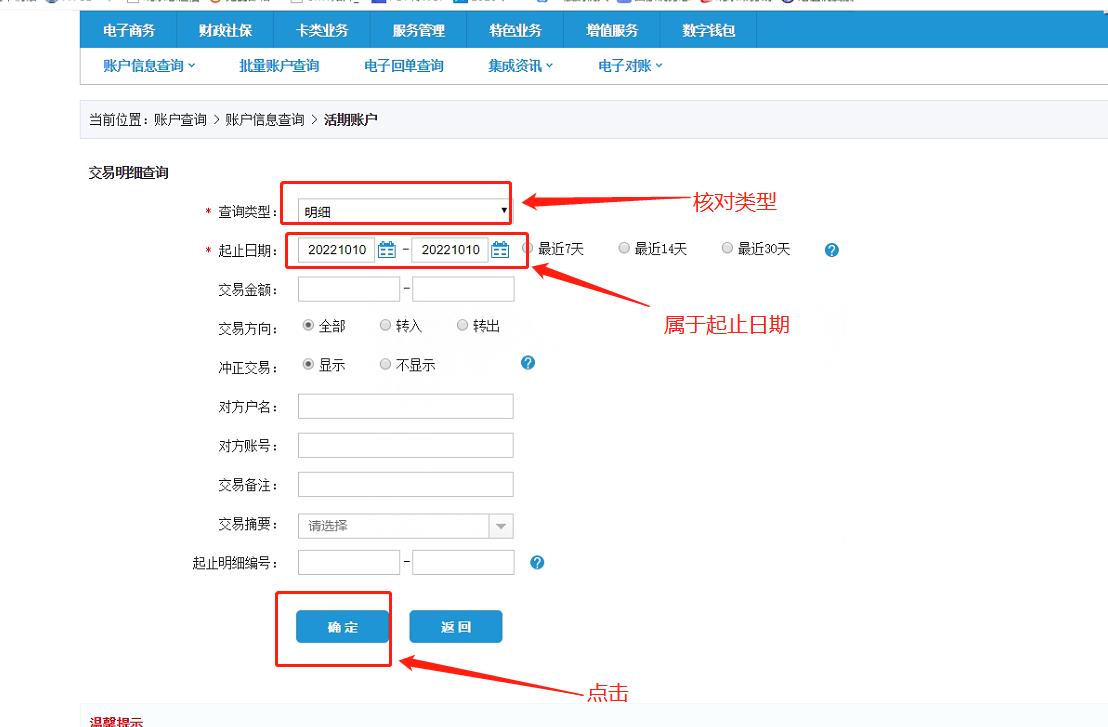Click the help icon beside 最近30天
This screenshot has height=727, width=1108.
click(x=831, y=250)
